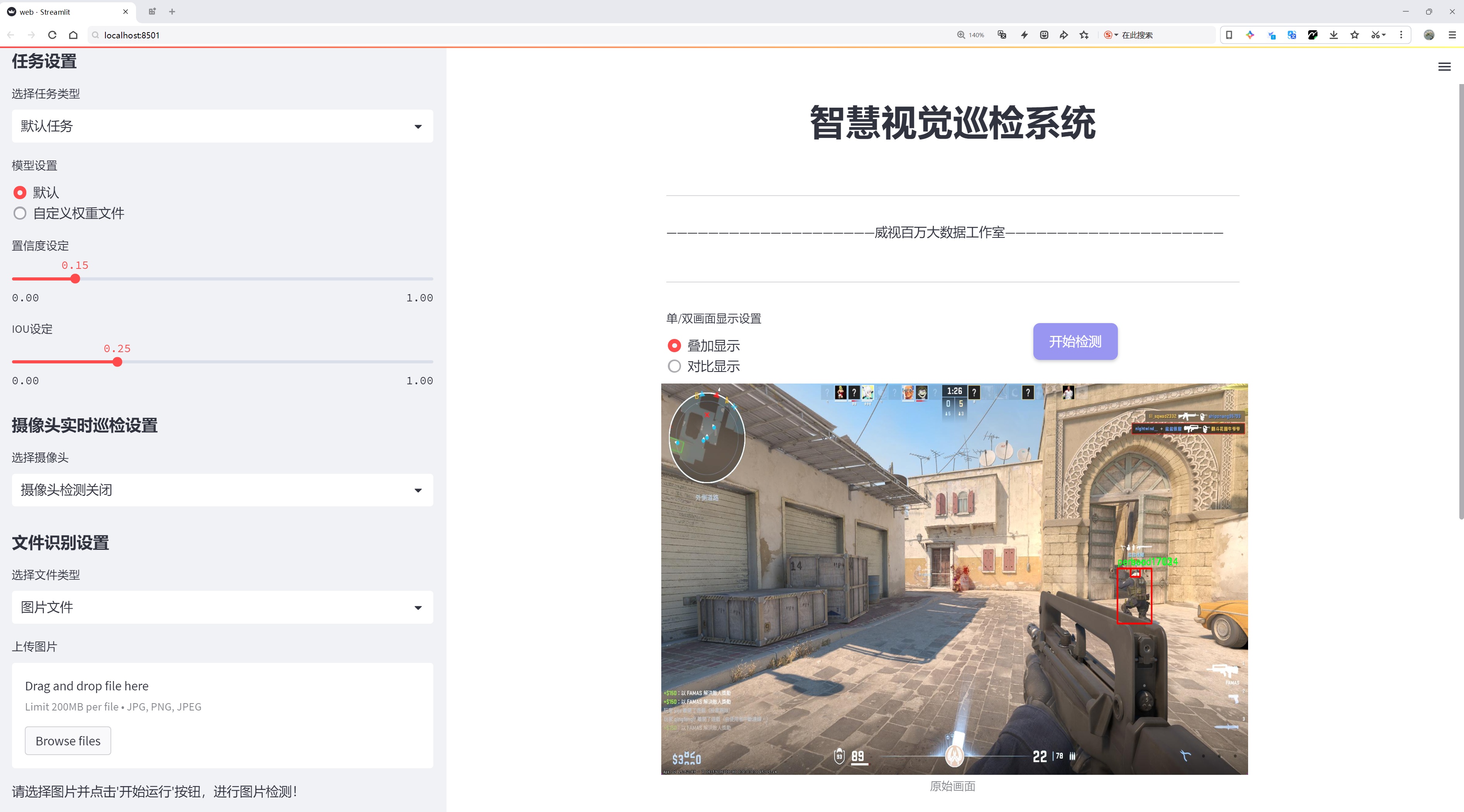Open the blue notification extension icon
The image size is (1464, 812).
[x=1272, y=35]
